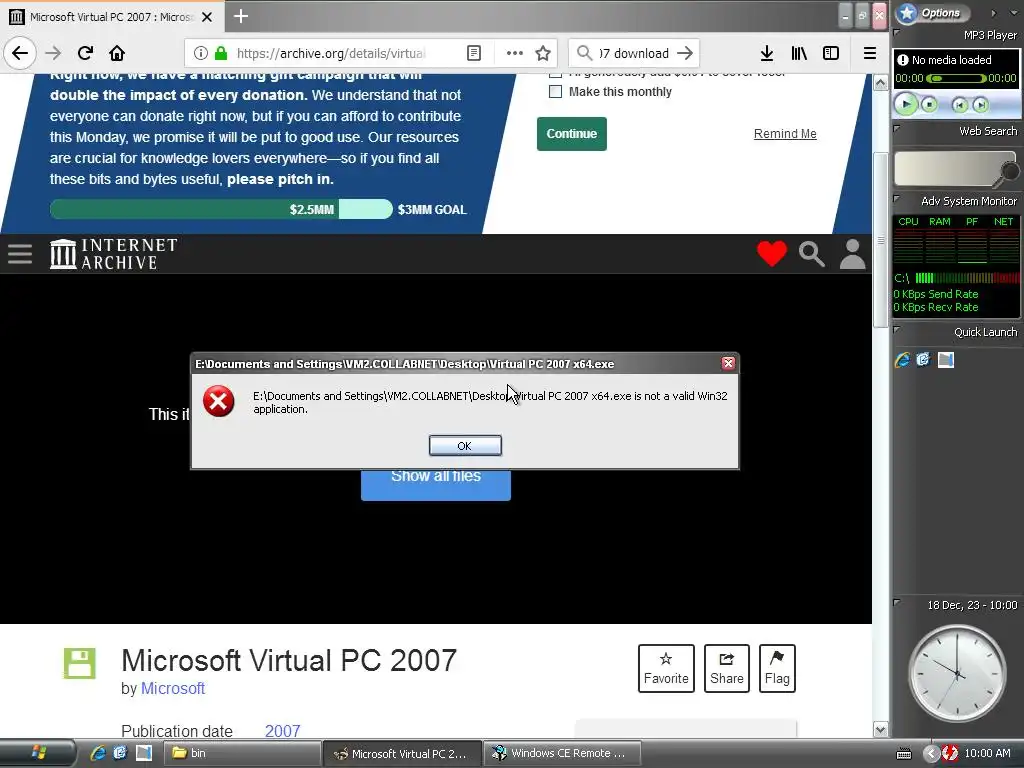This screenshot has width=1024, height=768.
Task: Click the archive.org URL address field
Action: tap(330, 53)
